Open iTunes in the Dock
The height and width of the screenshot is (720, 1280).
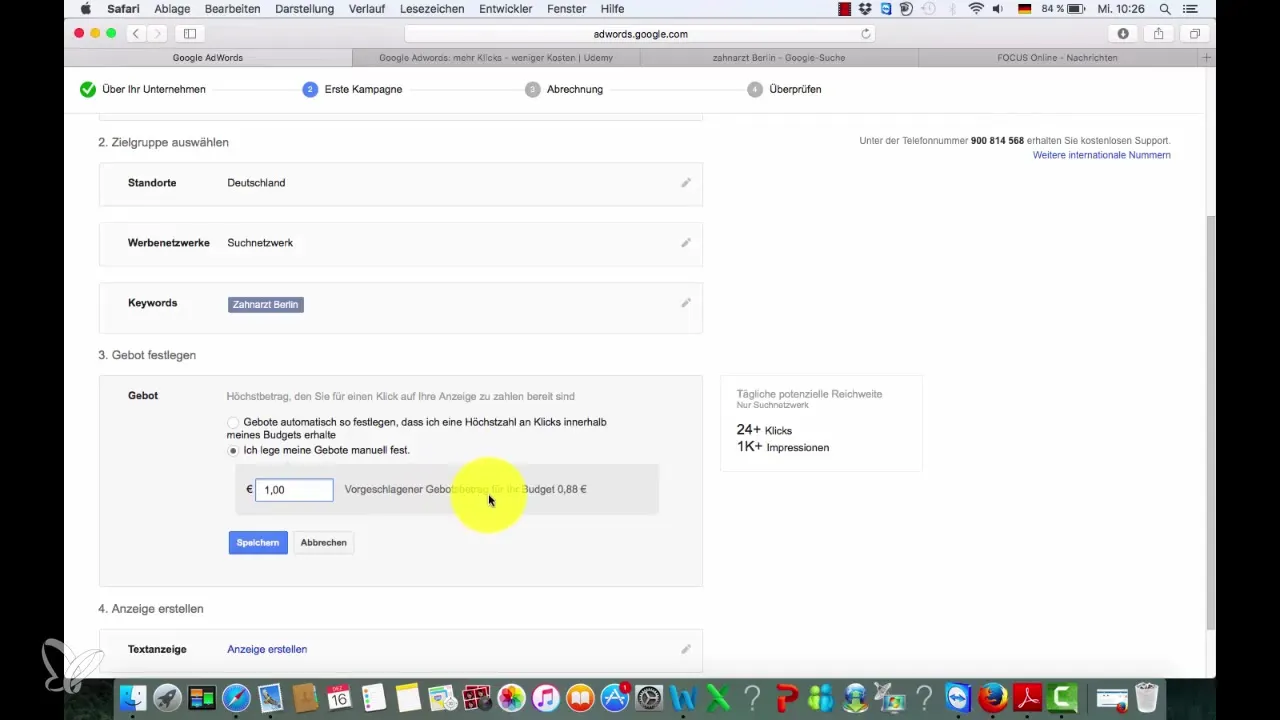click(545, 697)
